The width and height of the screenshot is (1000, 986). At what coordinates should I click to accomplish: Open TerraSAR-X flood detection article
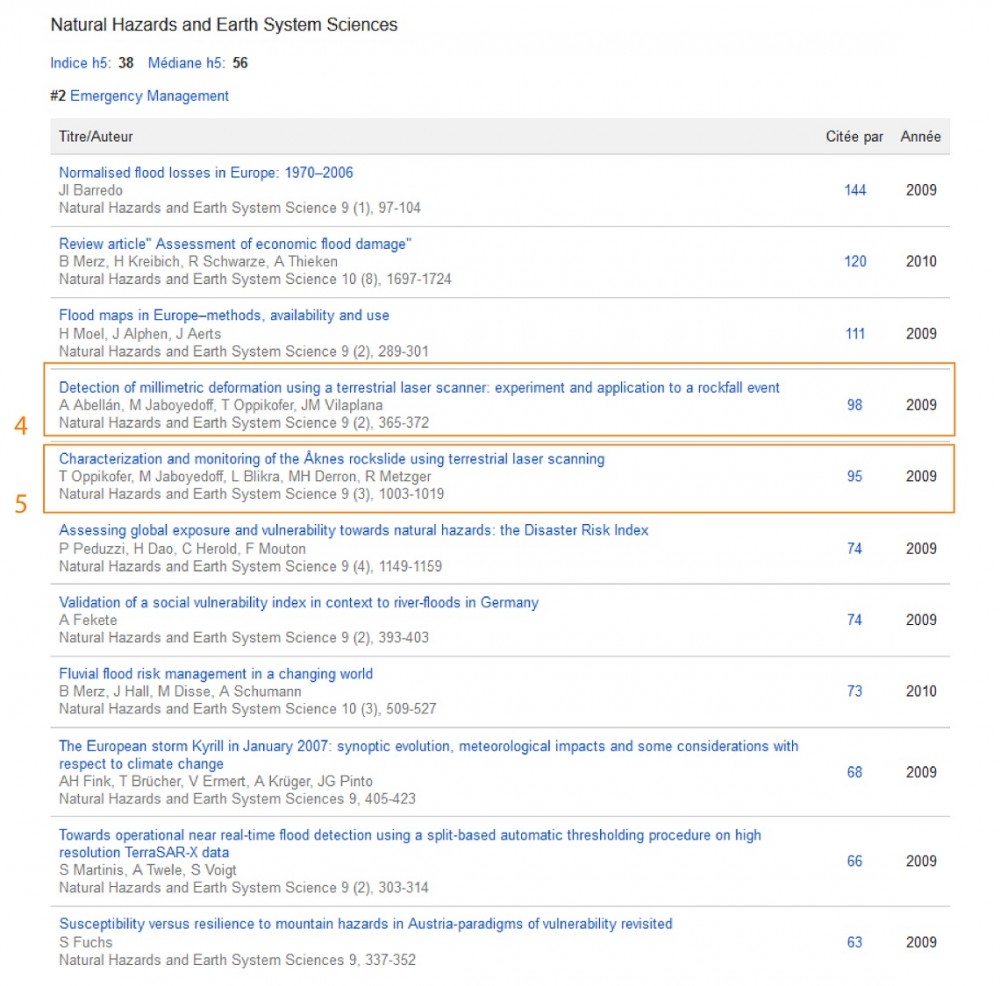click(x=409, y=835)
